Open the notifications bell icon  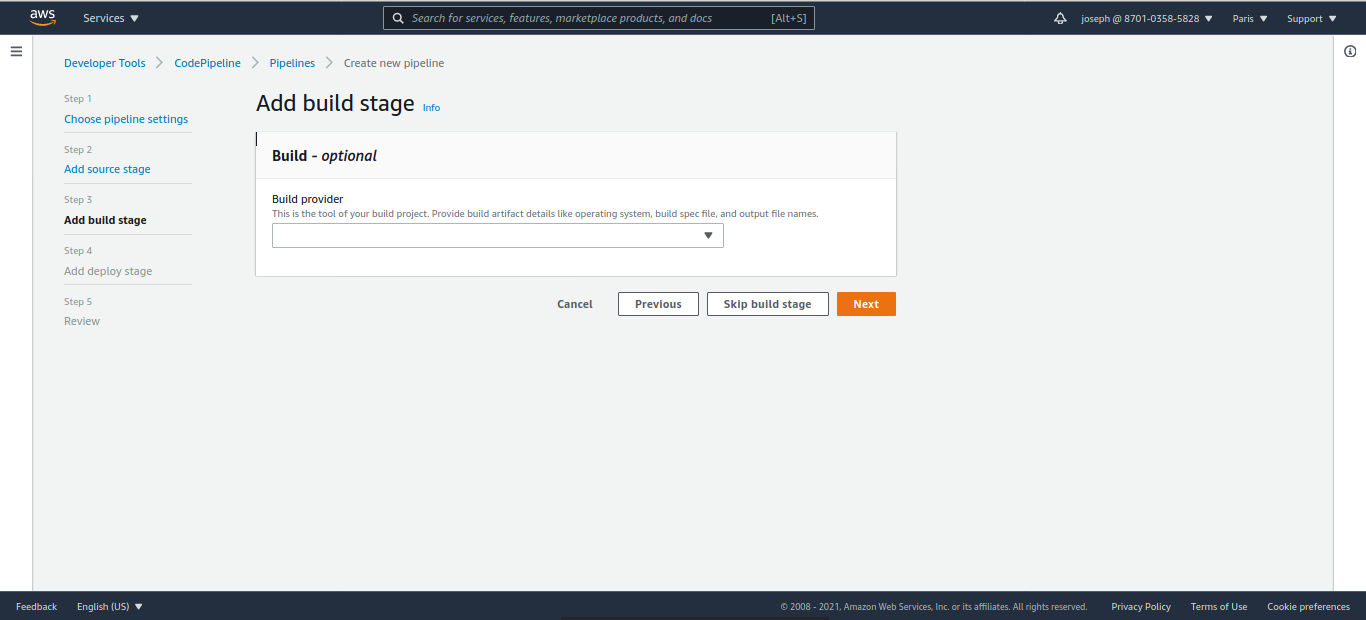tap(1060, 19)
